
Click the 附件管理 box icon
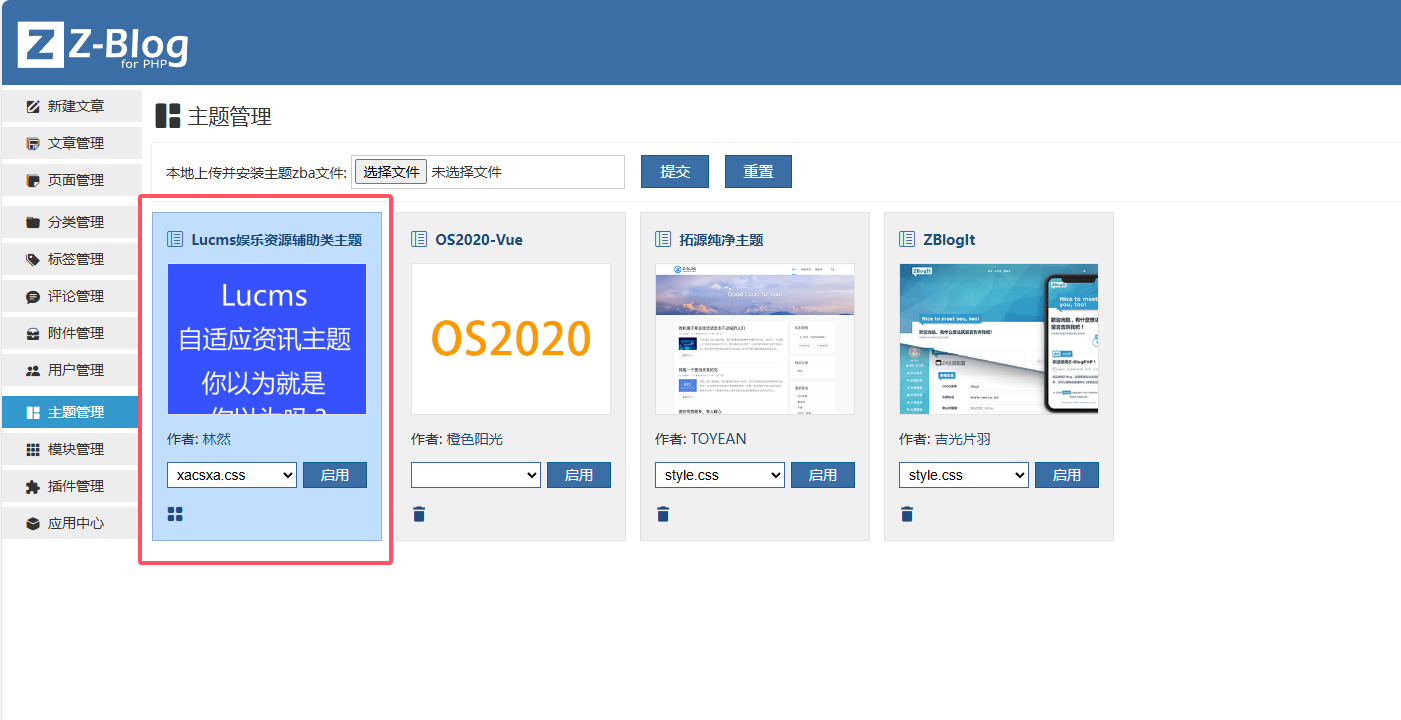[x=33, y=333]
